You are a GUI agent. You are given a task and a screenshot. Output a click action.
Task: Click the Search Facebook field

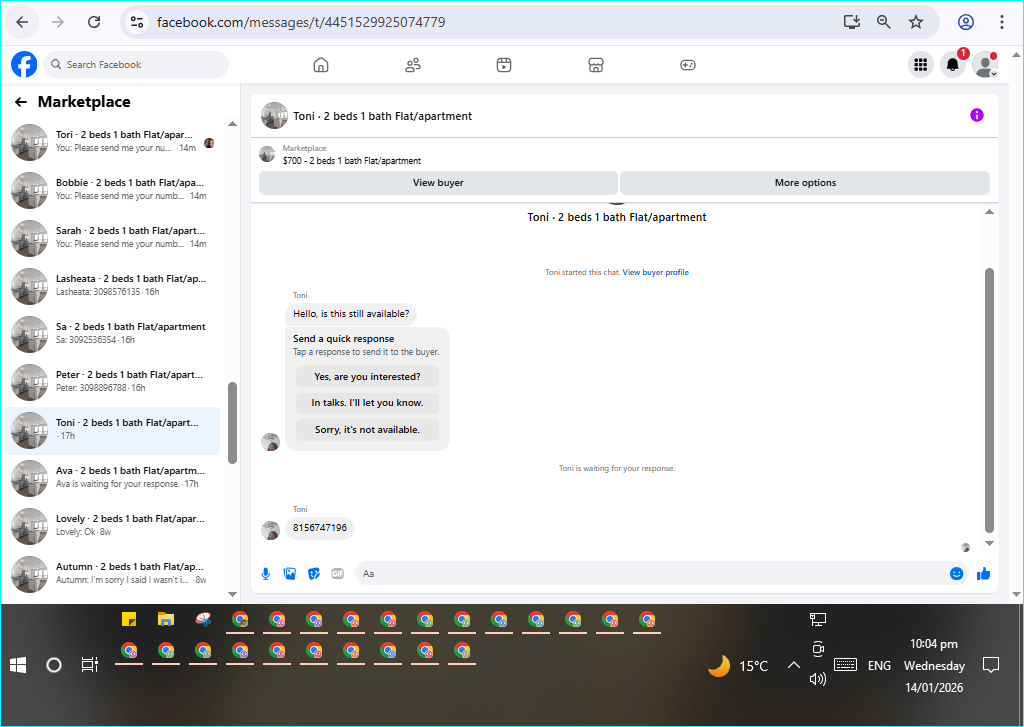tap(136, 65)
